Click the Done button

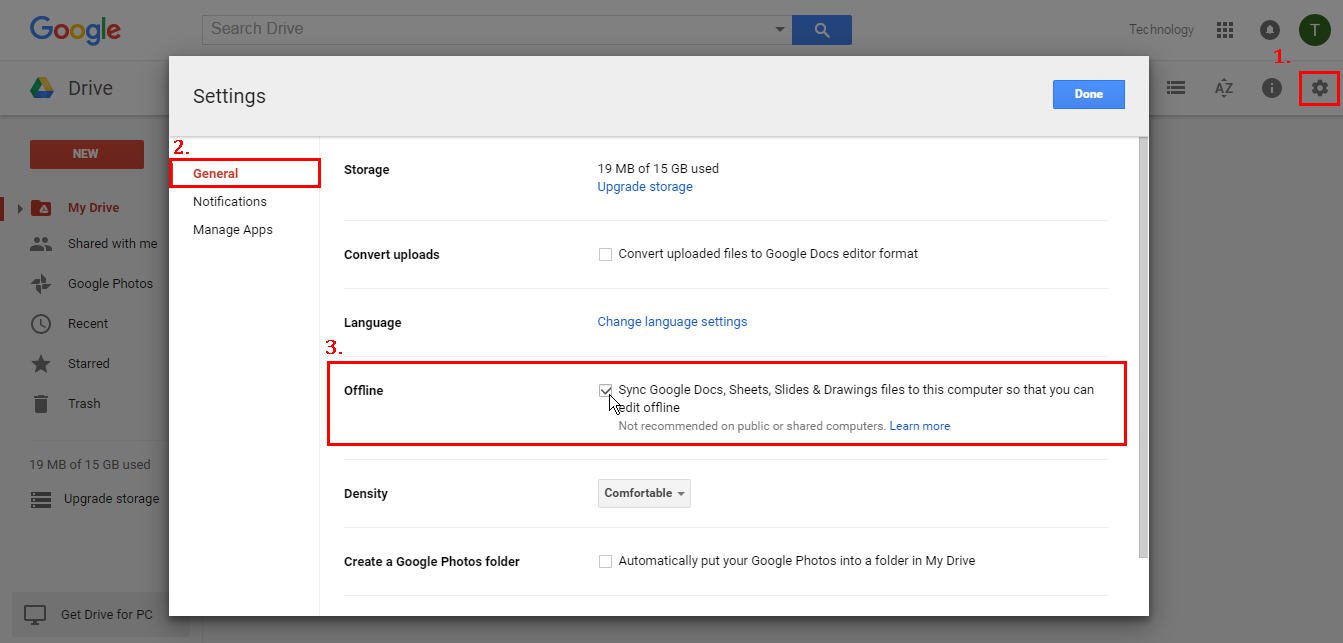(x=1088, y=94)
